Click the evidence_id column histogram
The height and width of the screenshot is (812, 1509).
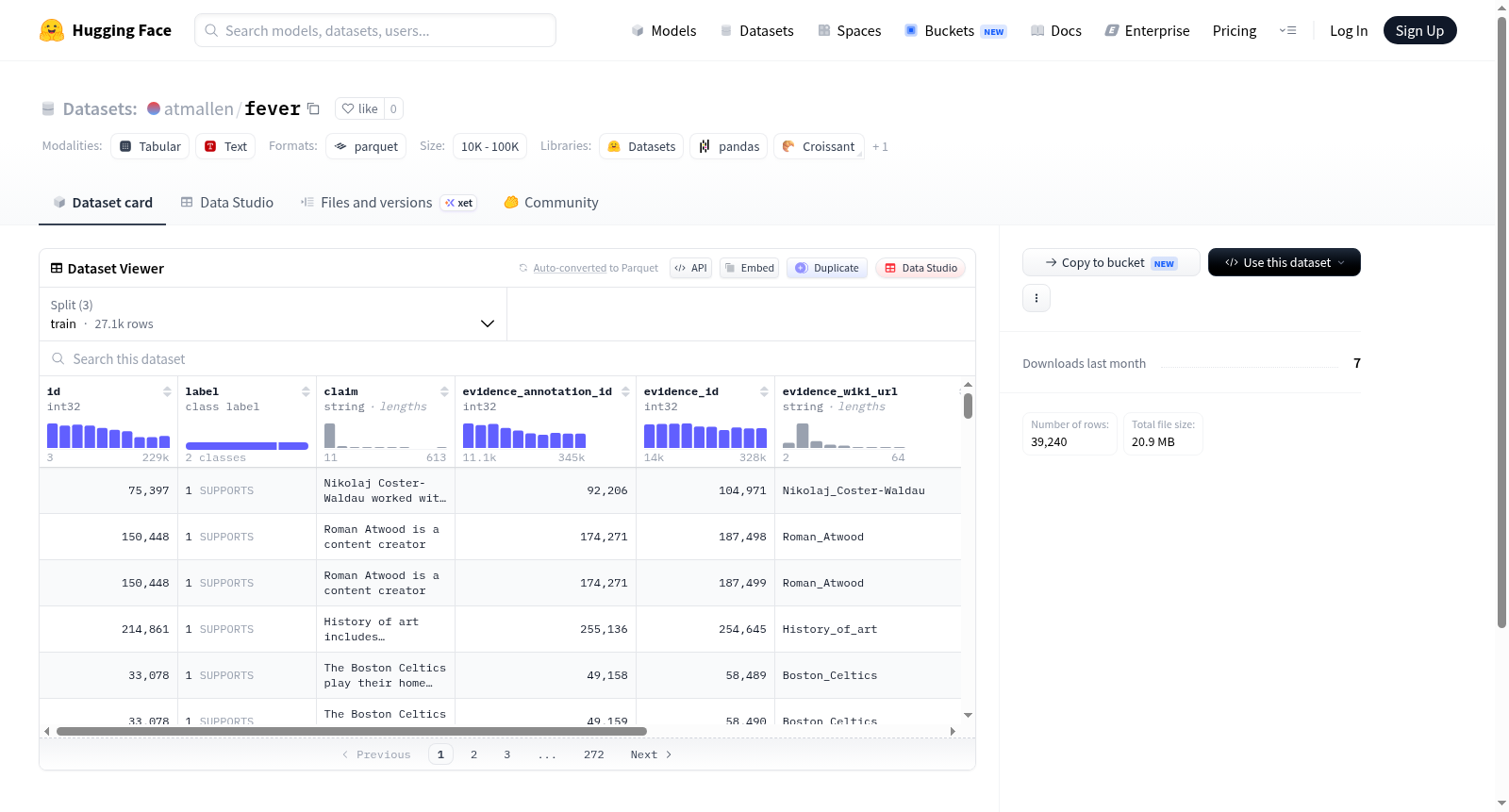tap(705, 436)
